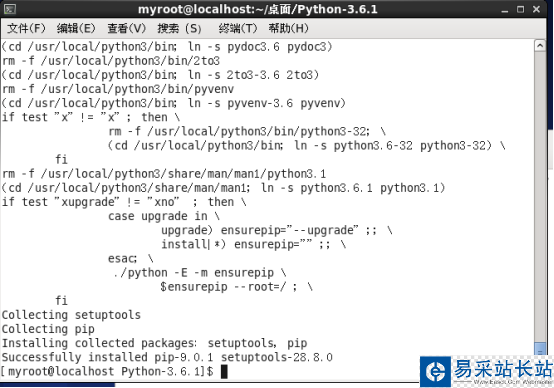
Task: Close the terminal window
Action: point(536,10)
